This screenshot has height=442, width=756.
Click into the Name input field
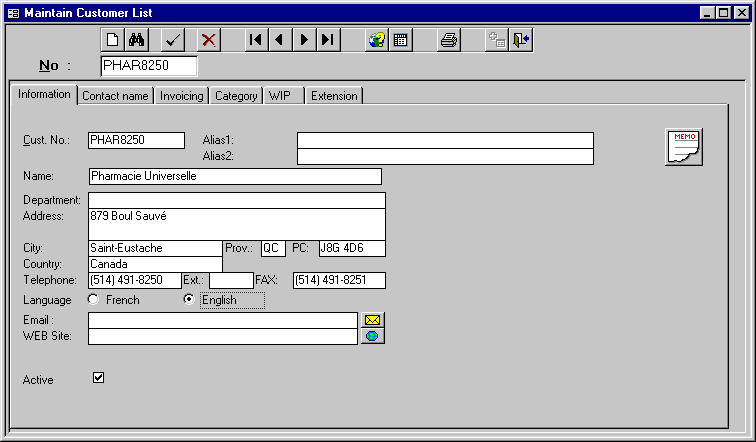pyautogui.click(x=235, y=176)
